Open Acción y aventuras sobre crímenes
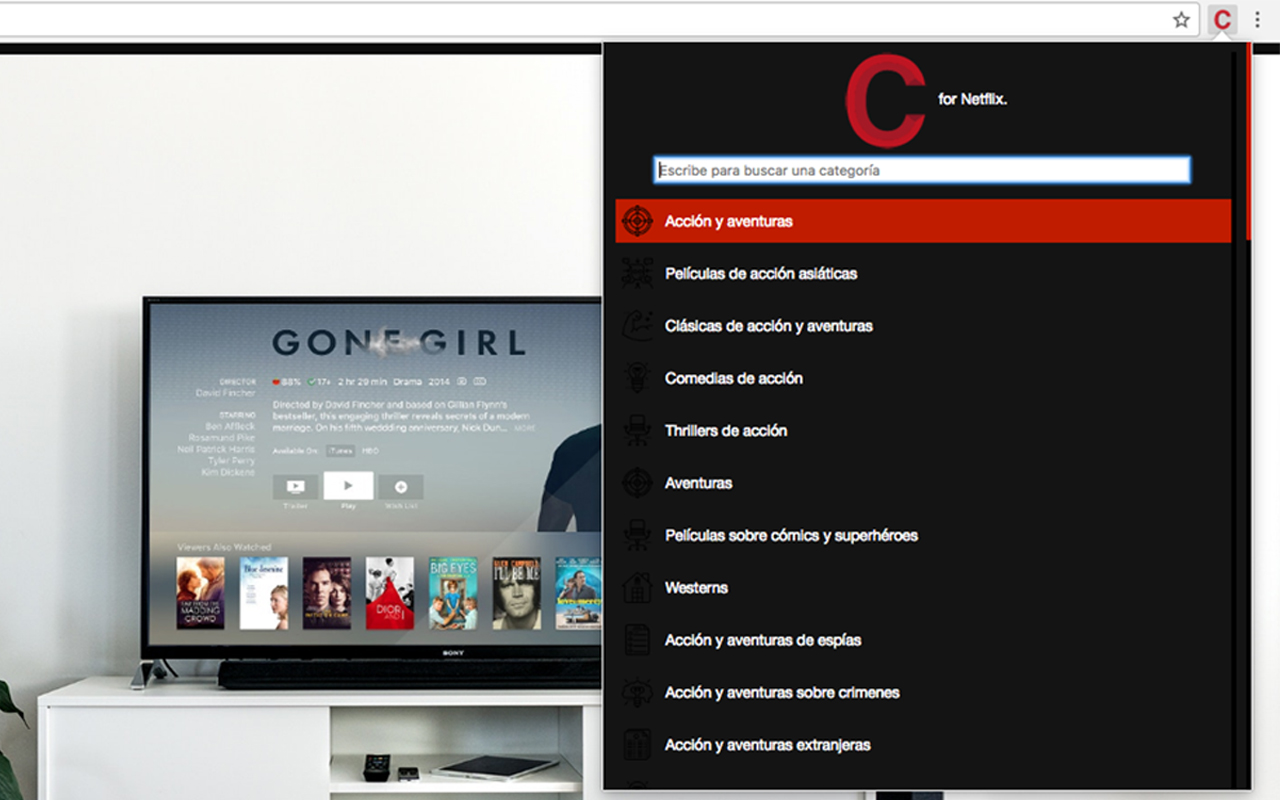1280x800 pixels. point(923,692)
